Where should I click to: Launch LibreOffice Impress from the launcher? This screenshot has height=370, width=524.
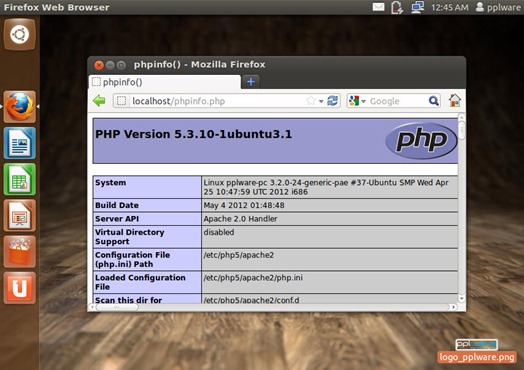coord(19,215)
